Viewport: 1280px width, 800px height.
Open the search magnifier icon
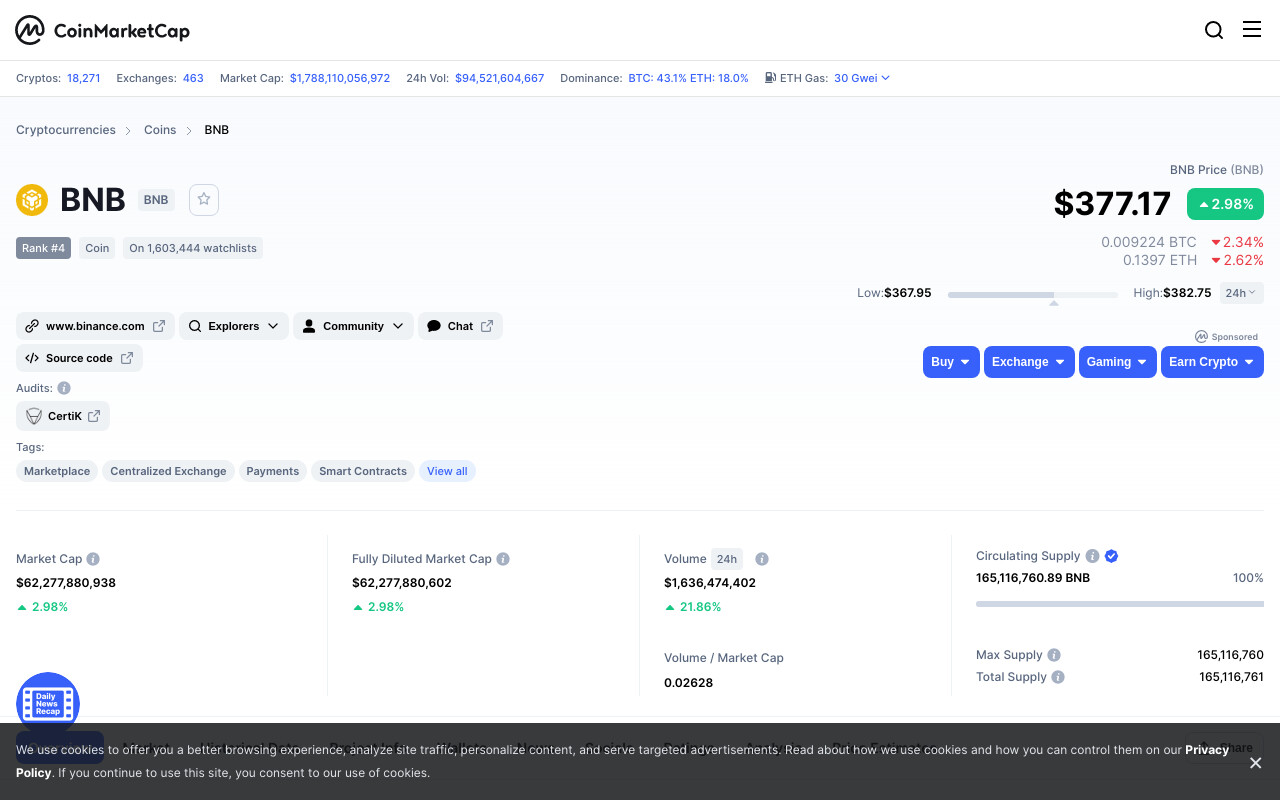coord(1214,30)
